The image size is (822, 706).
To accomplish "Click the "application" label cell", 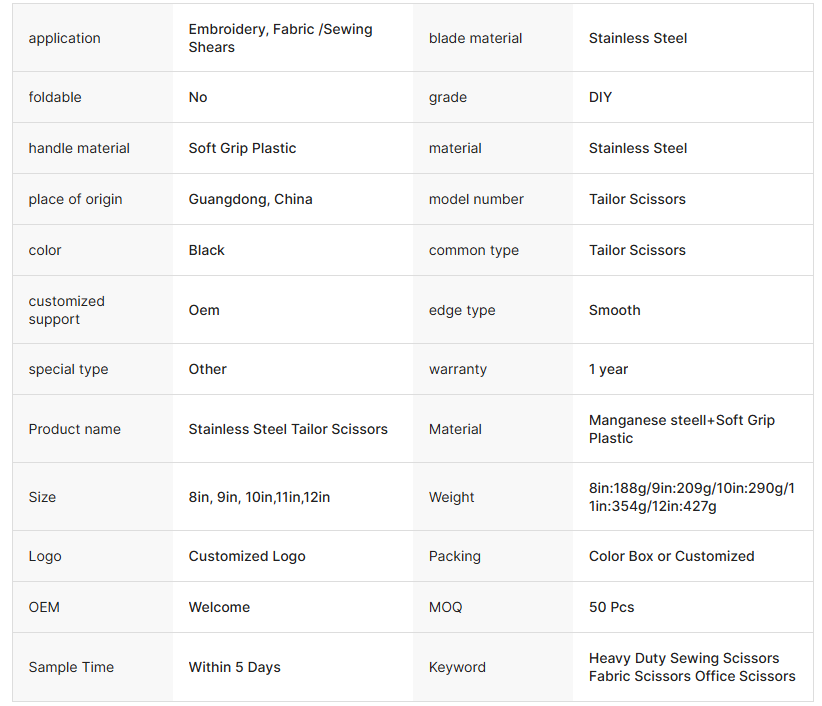I will (64, 38).
